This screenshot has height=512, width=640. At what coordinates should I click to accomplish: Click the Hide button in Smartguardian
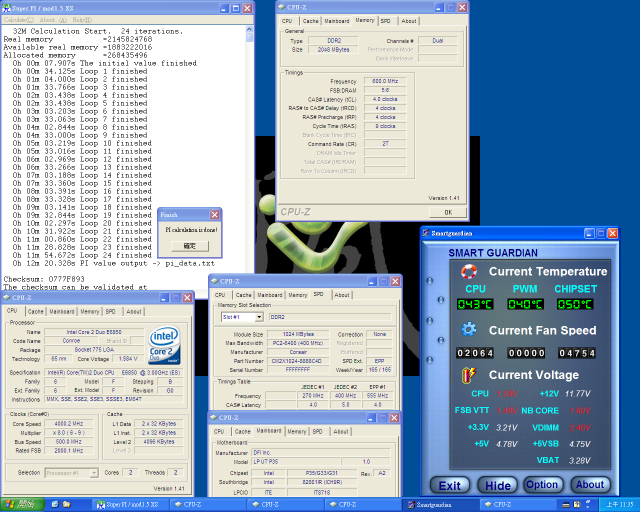498,485
